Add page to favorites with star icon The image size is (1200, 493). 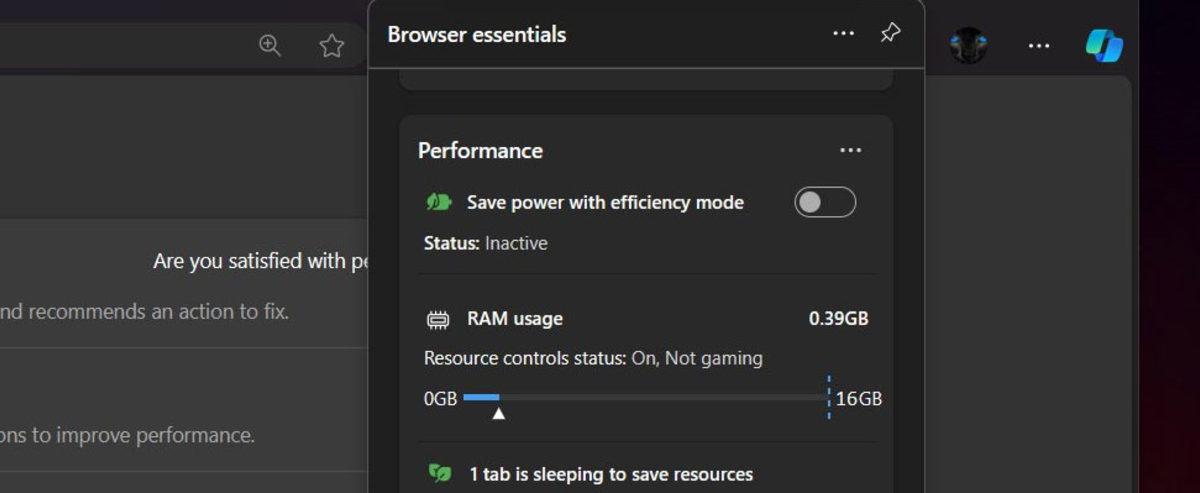pos(332,45)
